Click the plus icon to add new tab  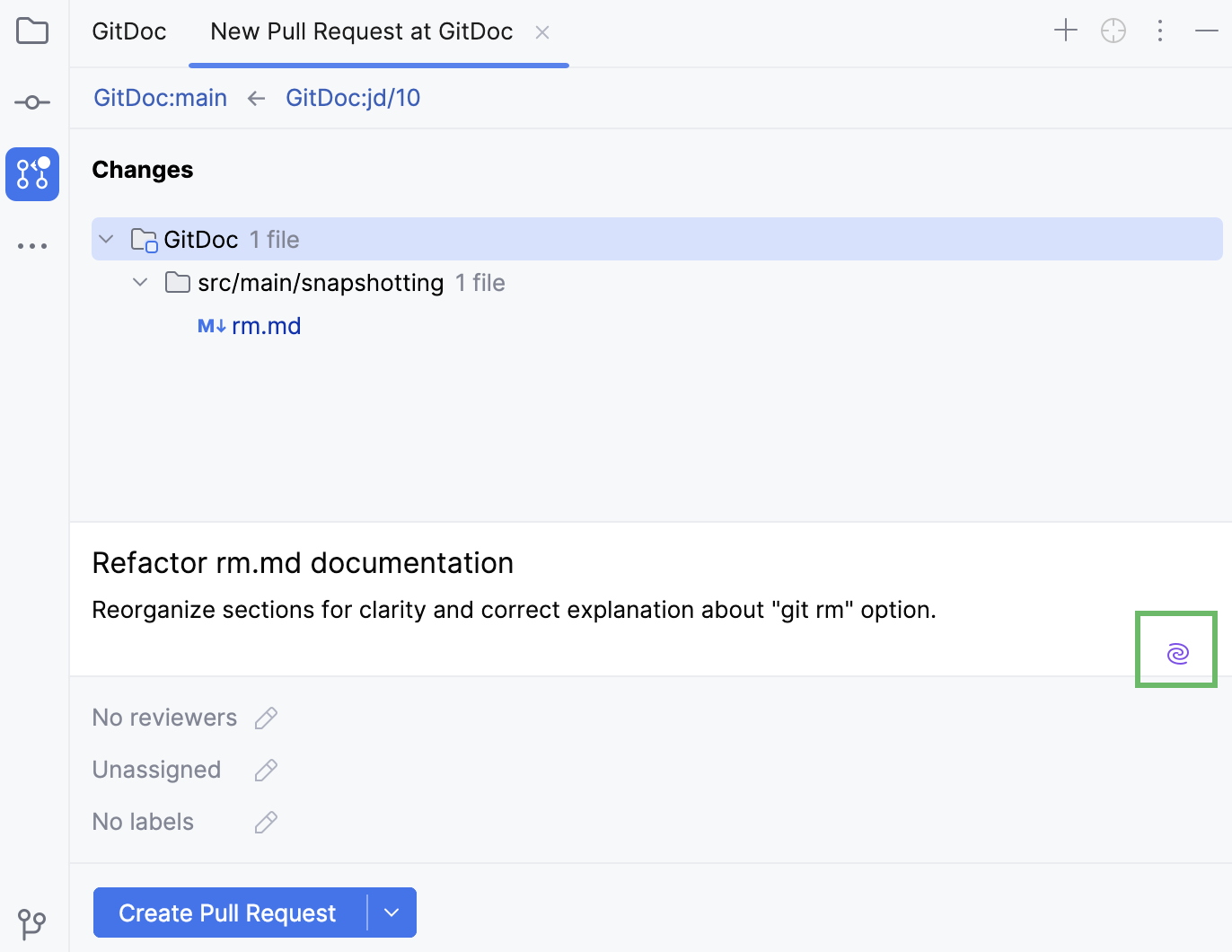click(x=1066, y=31)
